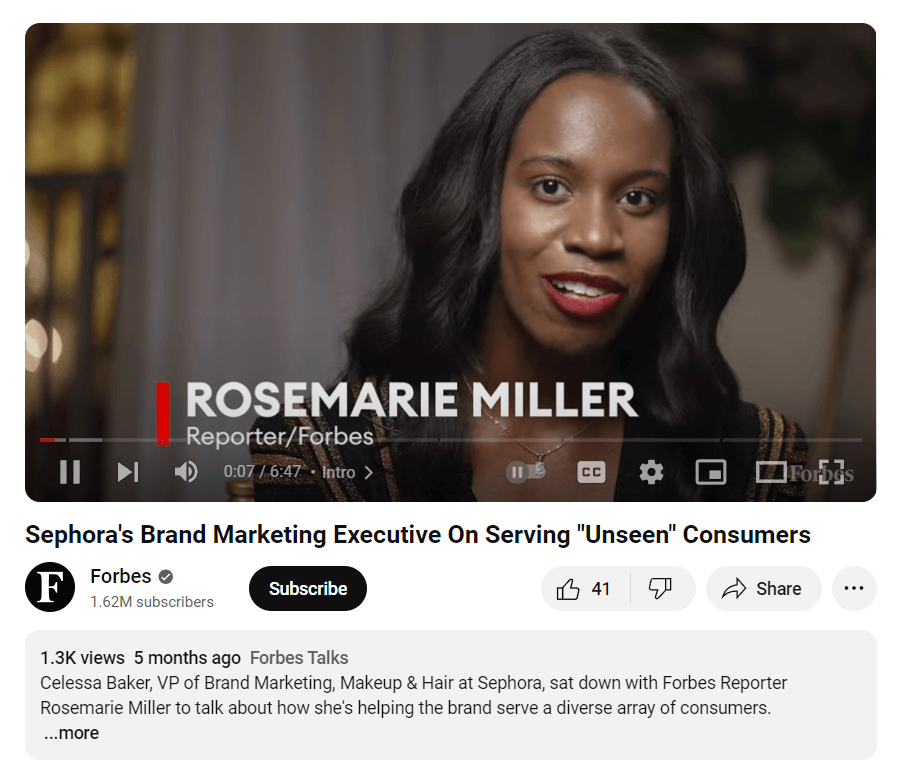The height and width of the screenshot is (772, 898).
Task: Seek on the video progress bar
Action: click(x=451, y=440)
